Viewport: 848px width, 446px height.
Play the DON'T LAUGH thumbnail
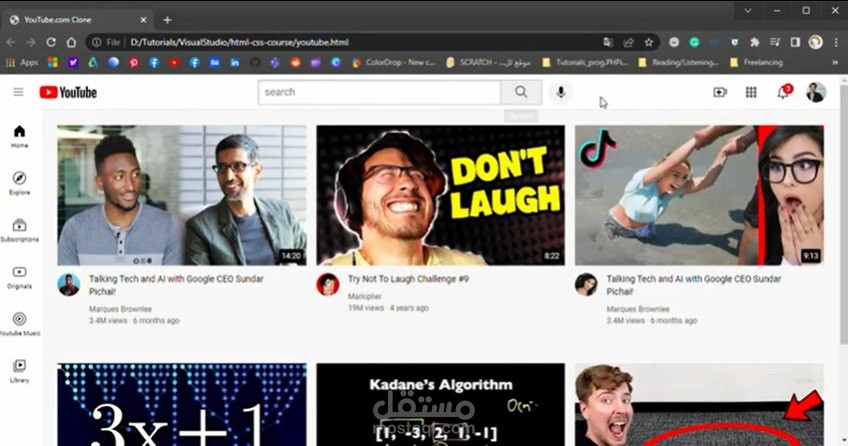[x=440, y=195]
